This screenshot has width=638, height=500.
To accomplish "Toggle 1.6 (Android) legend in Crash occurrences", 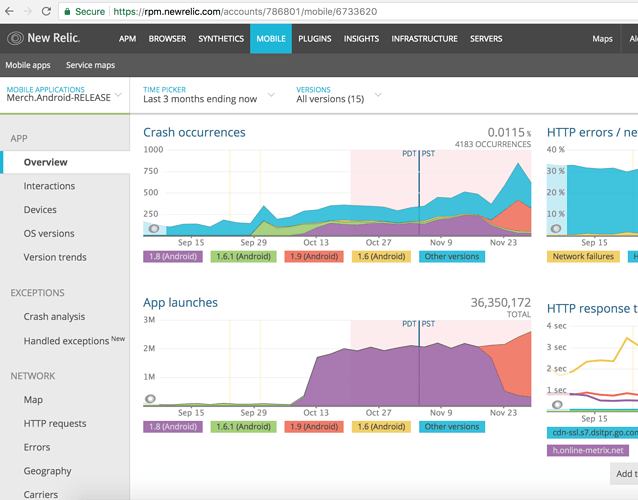I will (381, 257).
